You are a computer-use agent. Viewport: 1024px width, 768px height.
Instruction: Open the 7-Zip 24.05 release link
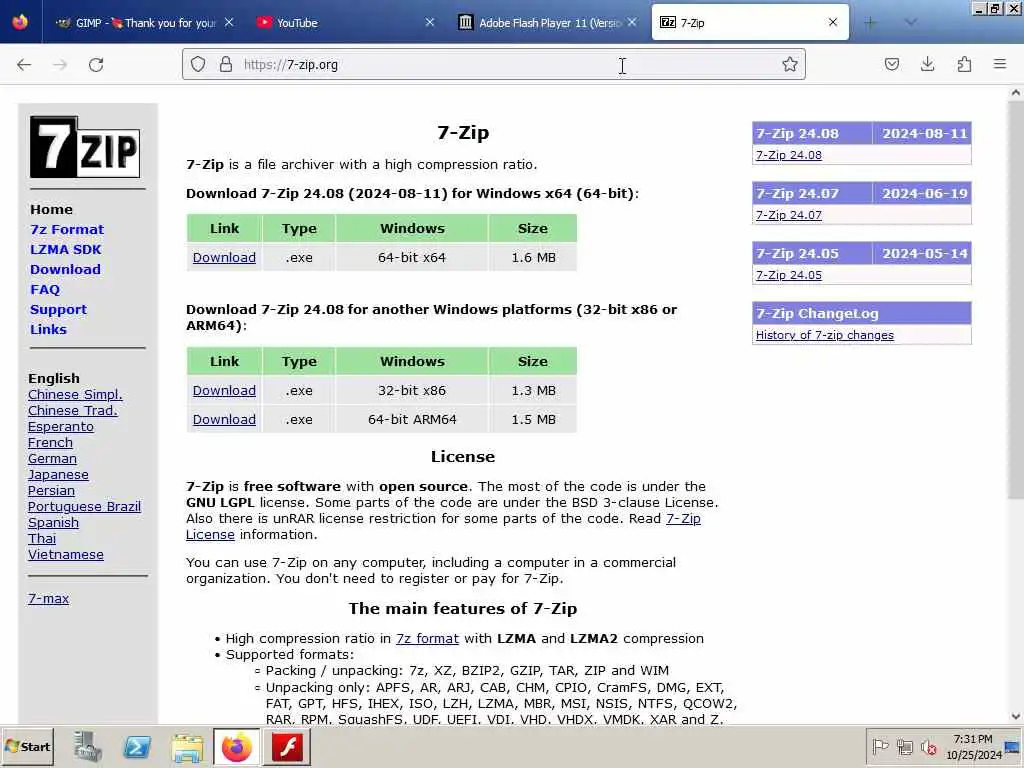coord(789,275)
